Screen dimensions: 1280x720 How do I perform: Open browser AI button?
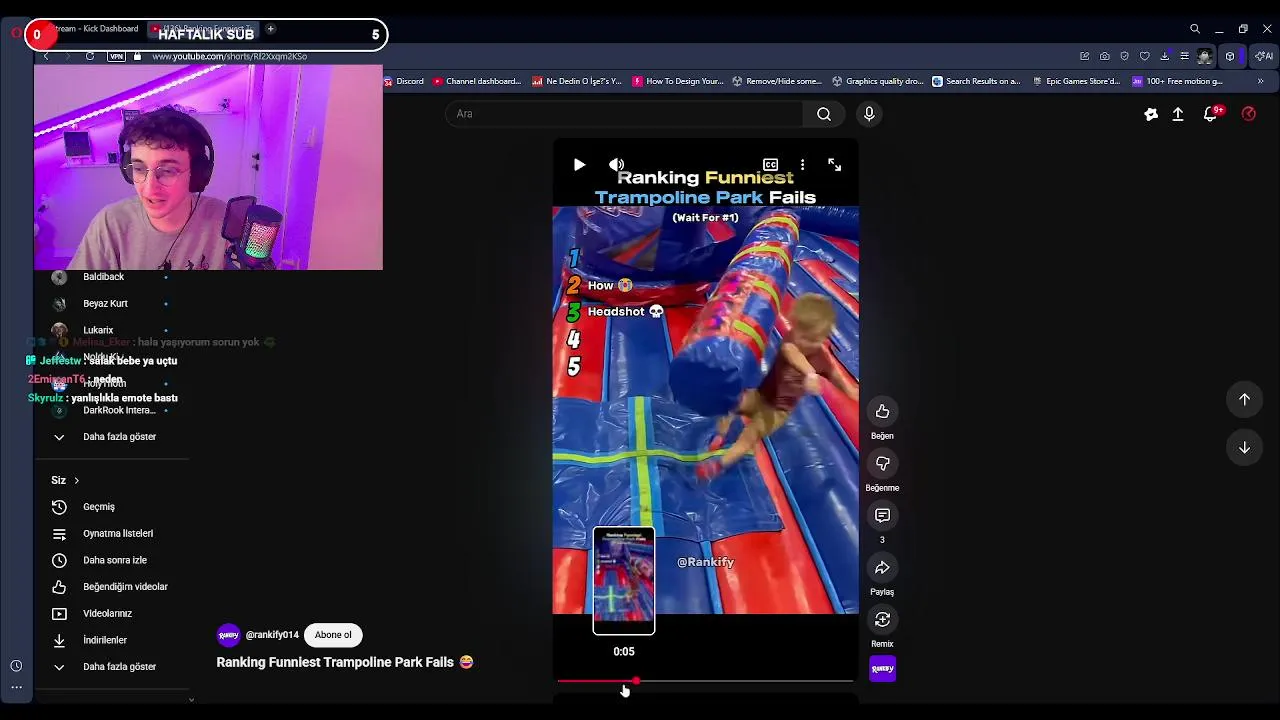click(x=1264, y=56)
